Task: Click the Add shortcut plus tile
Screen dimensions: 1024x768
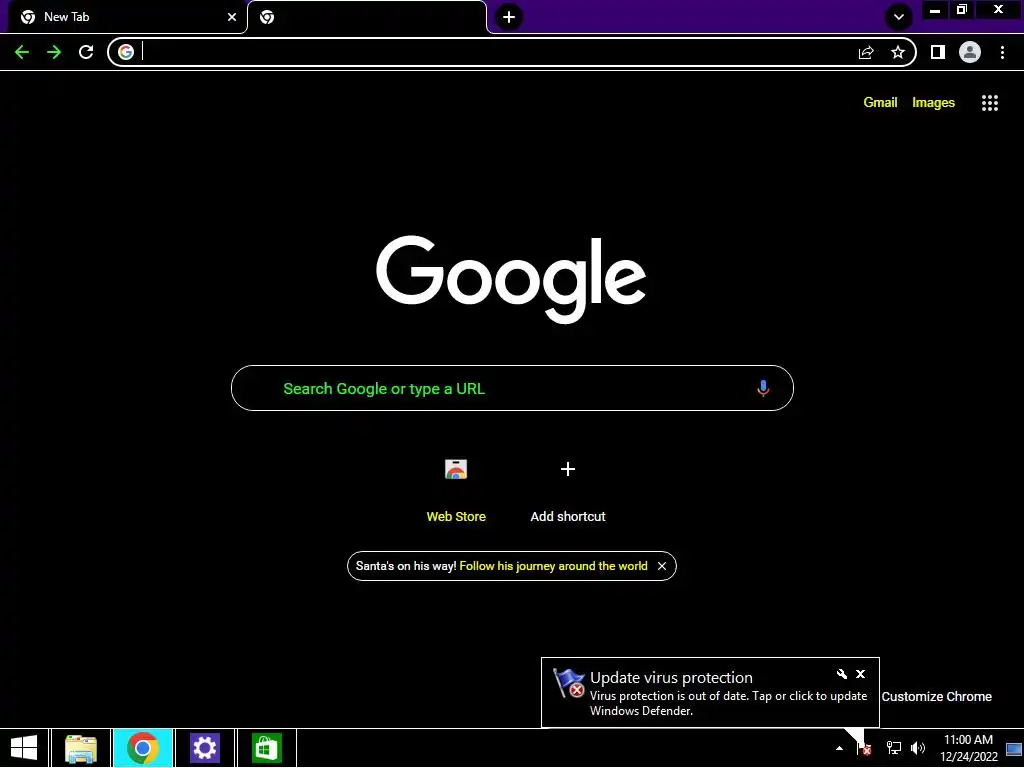Action: [x=568, y=488]
